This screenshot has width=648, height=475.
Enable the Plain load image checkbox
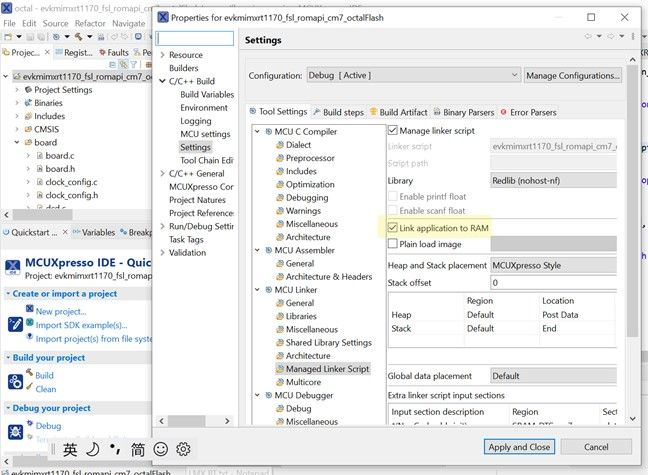[393, 244]
